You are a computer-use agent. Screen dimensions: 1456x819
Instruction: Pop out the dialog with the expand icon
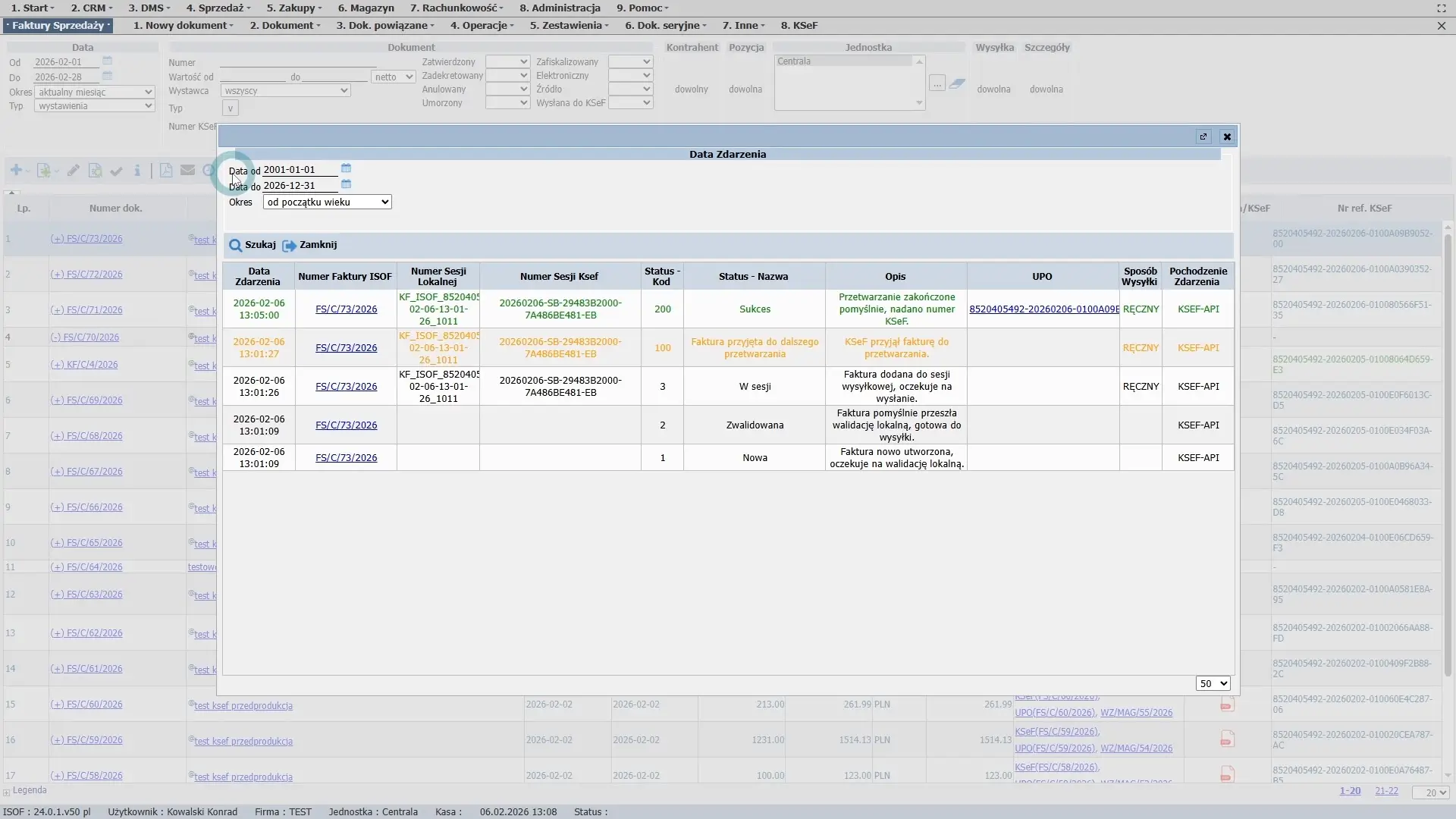(1203, 137)
